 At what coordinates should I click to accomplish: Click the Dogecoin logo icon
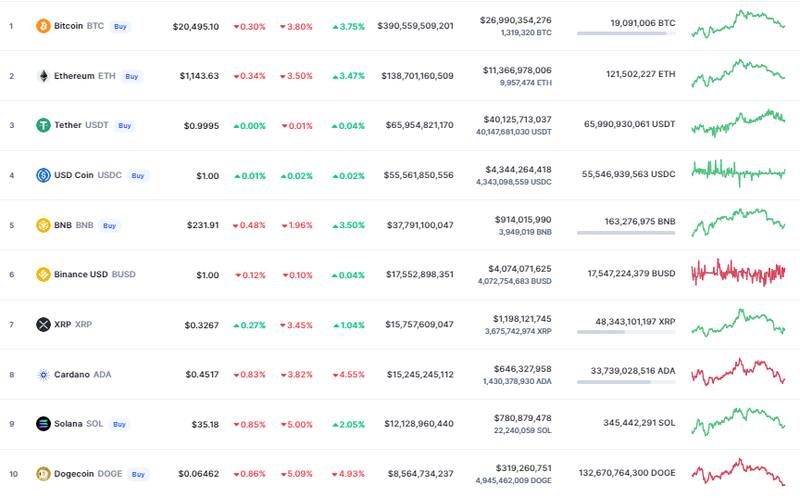pos(43,474)
